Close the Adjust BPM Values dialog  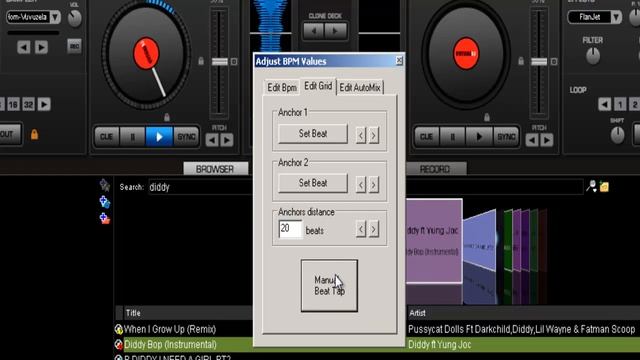point(399,61)
